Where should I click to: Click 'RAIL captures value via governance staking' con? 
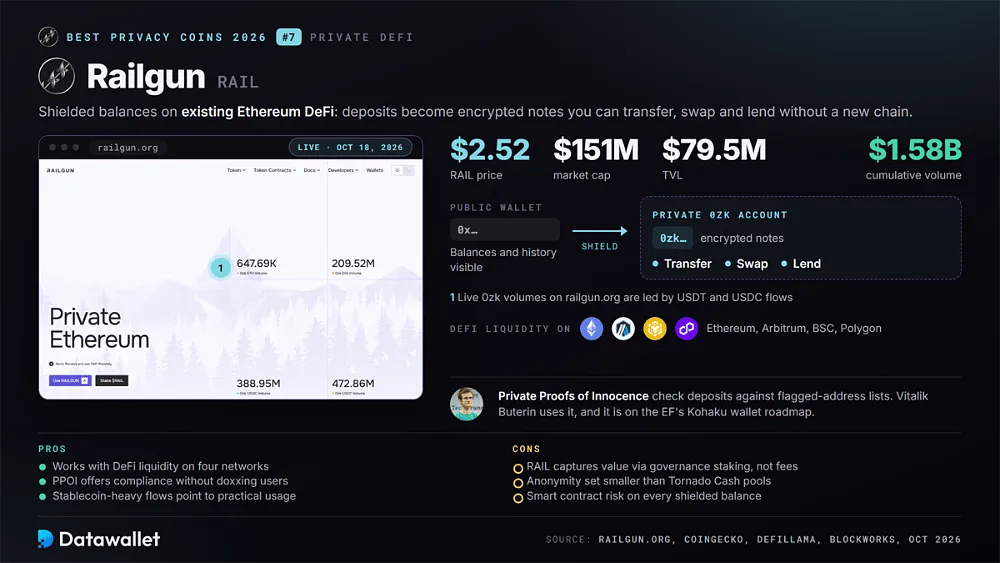click(x=662, y=466)
